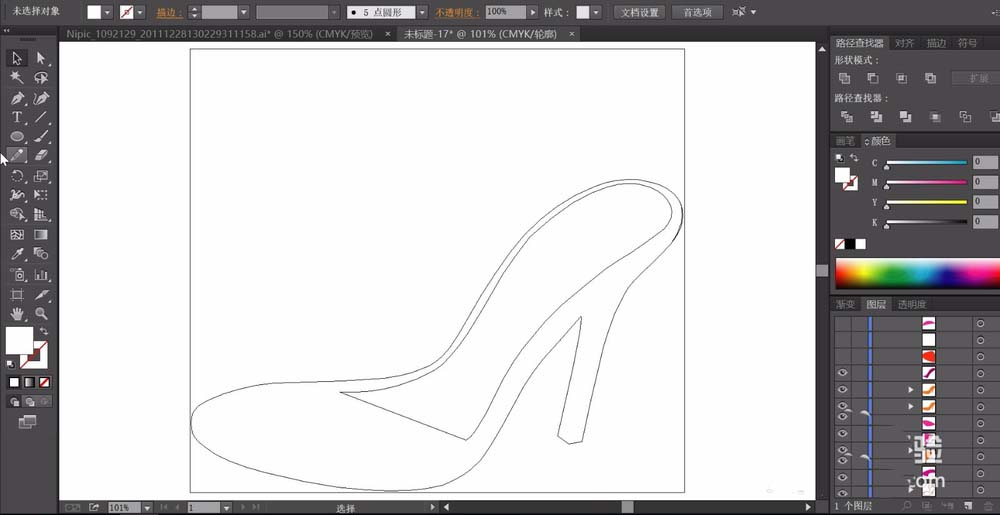
Task: Swap fill and stroke in the toolbox
Action: click(x=44, y=331)
